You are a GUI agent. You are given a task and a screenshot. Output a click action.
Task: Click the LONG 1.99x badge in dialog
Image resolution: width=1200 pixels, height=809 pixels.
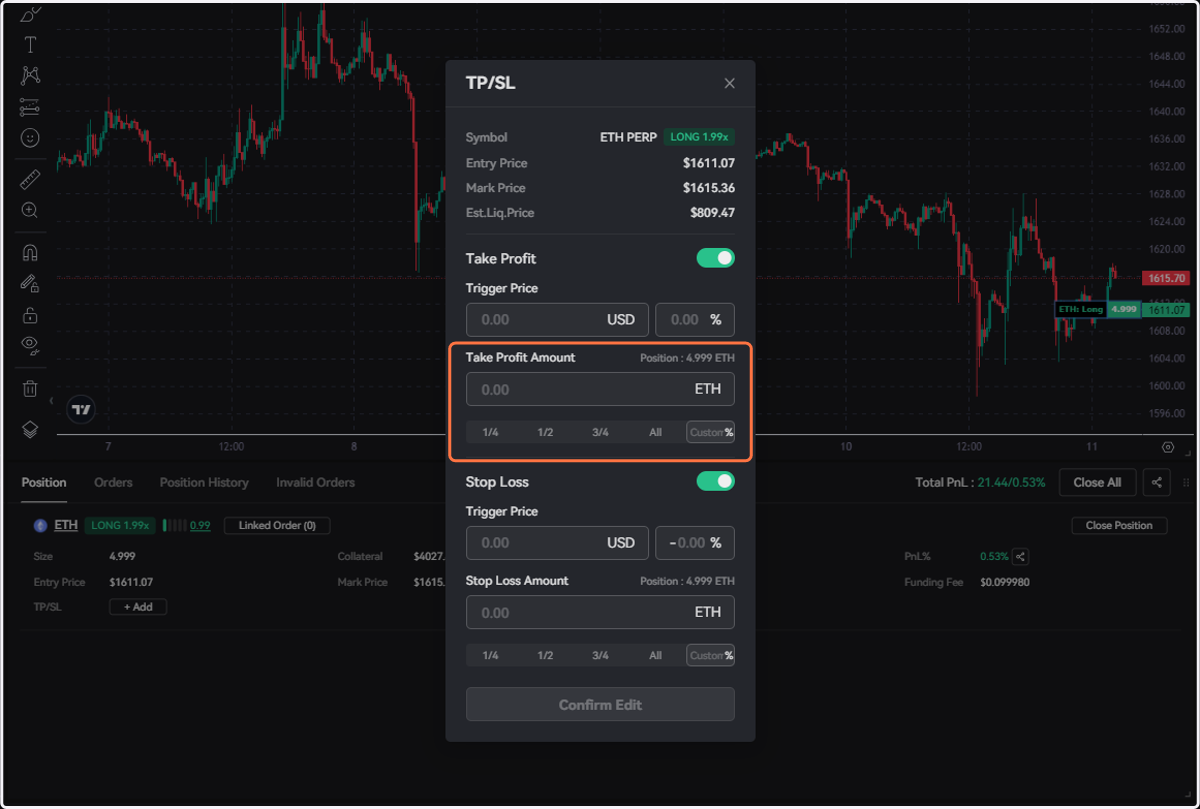(x=699, y=137)
